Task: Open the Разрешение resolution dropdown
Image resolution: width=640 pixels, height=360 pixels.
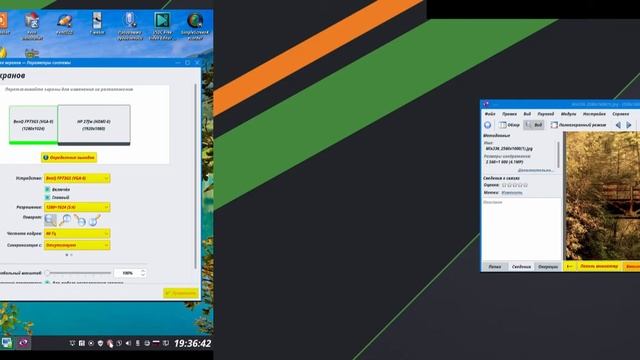Action: (77, 207)
